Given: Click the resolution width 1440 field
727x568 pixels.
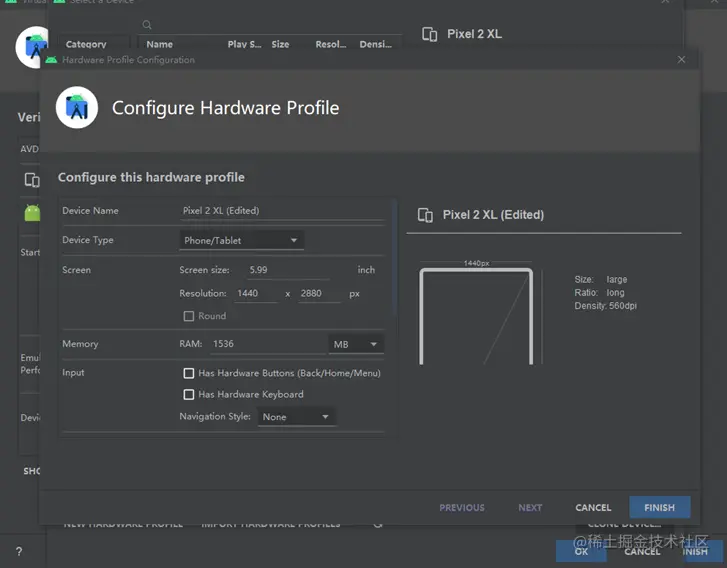Looking at the screenshot, I should pos(256,294).
